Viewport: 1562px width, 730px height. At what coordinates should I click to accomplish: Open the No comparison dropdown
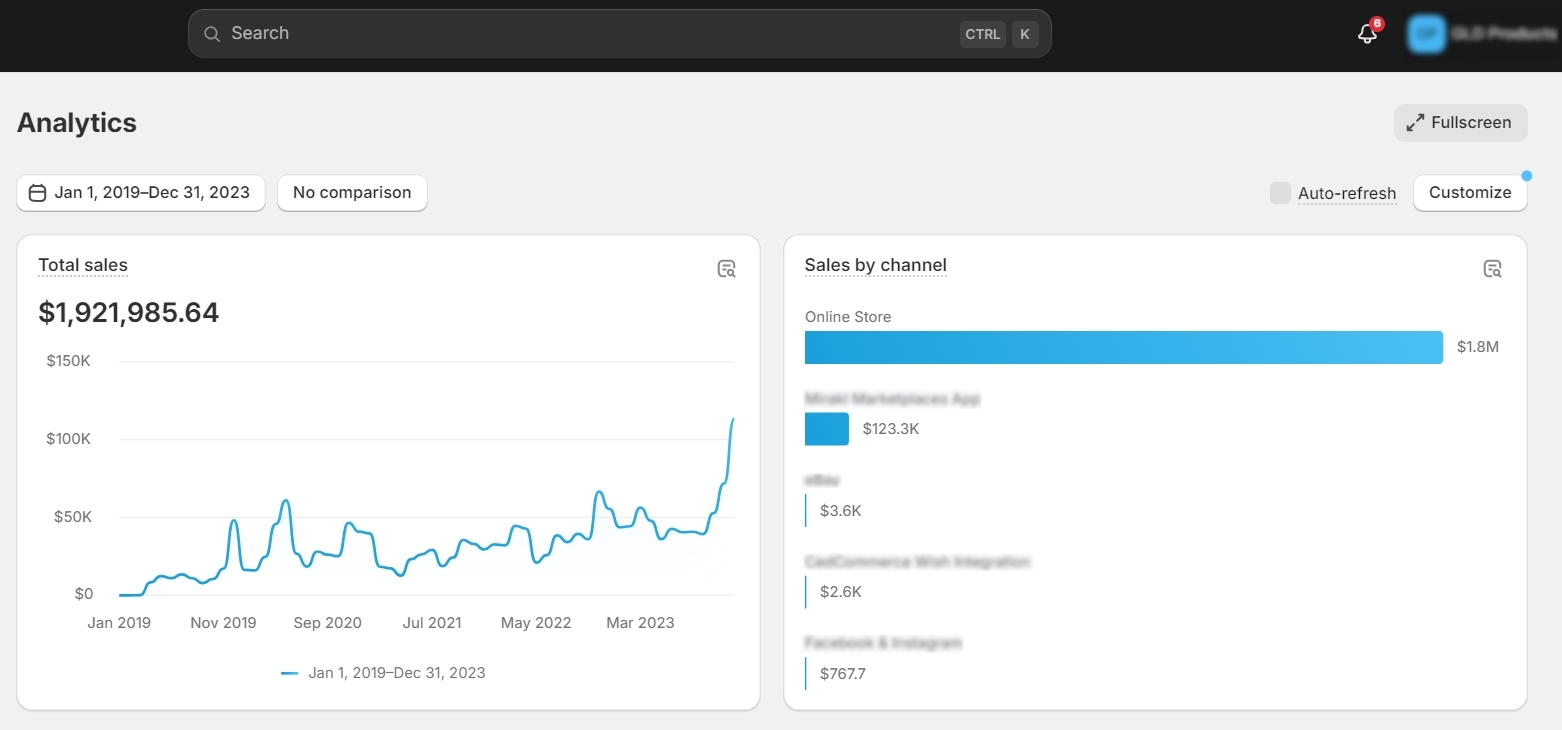click(x=352, y=193)
